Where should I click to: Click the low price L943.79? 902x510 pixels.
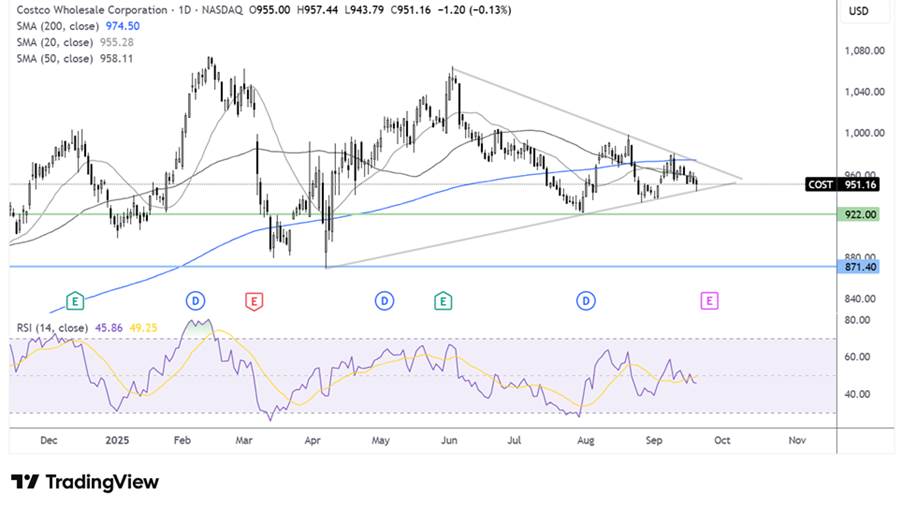pos(364,10)
